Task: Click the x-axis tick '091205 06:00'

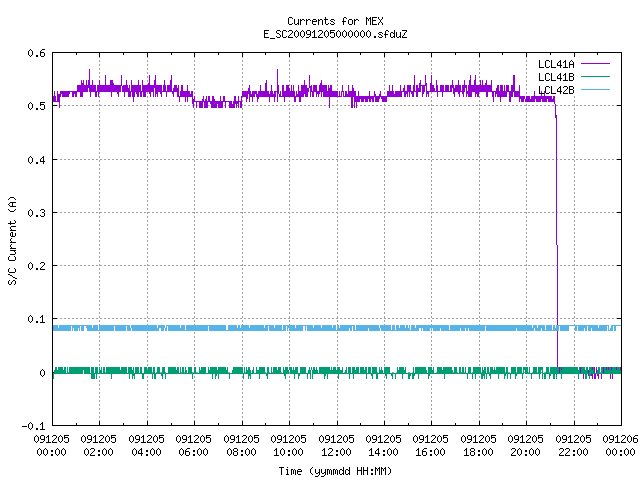Action: tap(193, 446)
